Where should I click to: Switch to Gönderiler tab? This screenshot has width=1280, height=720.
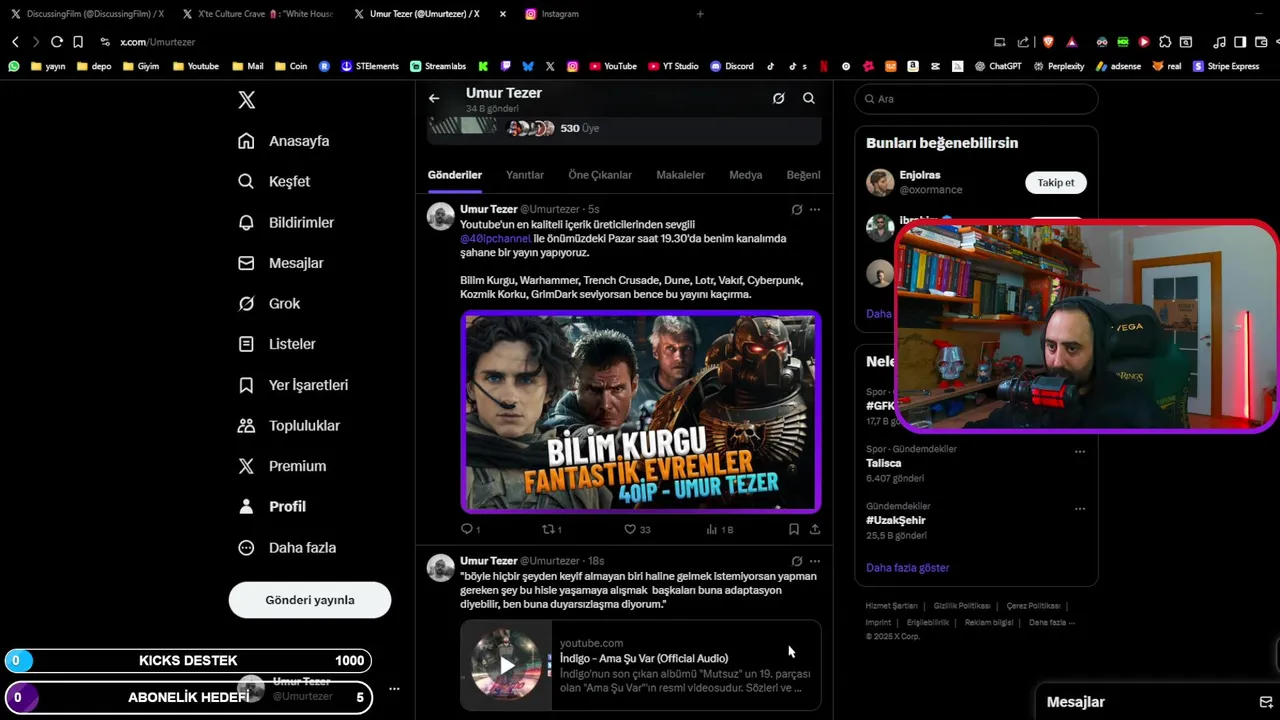(455, 175)
